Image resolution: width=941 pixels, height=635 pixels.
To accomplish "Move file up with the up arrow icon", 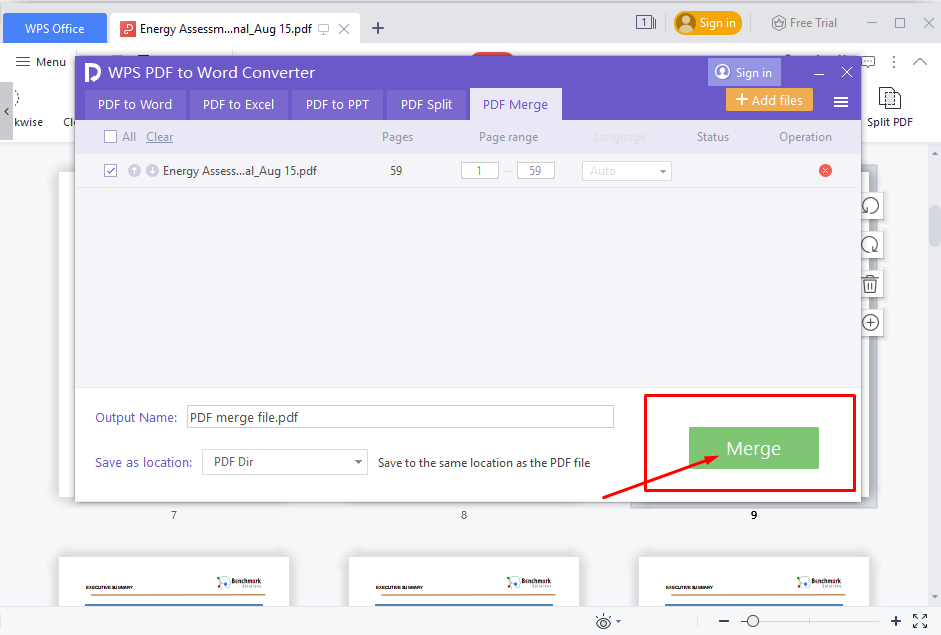I will tap(134, 171).
